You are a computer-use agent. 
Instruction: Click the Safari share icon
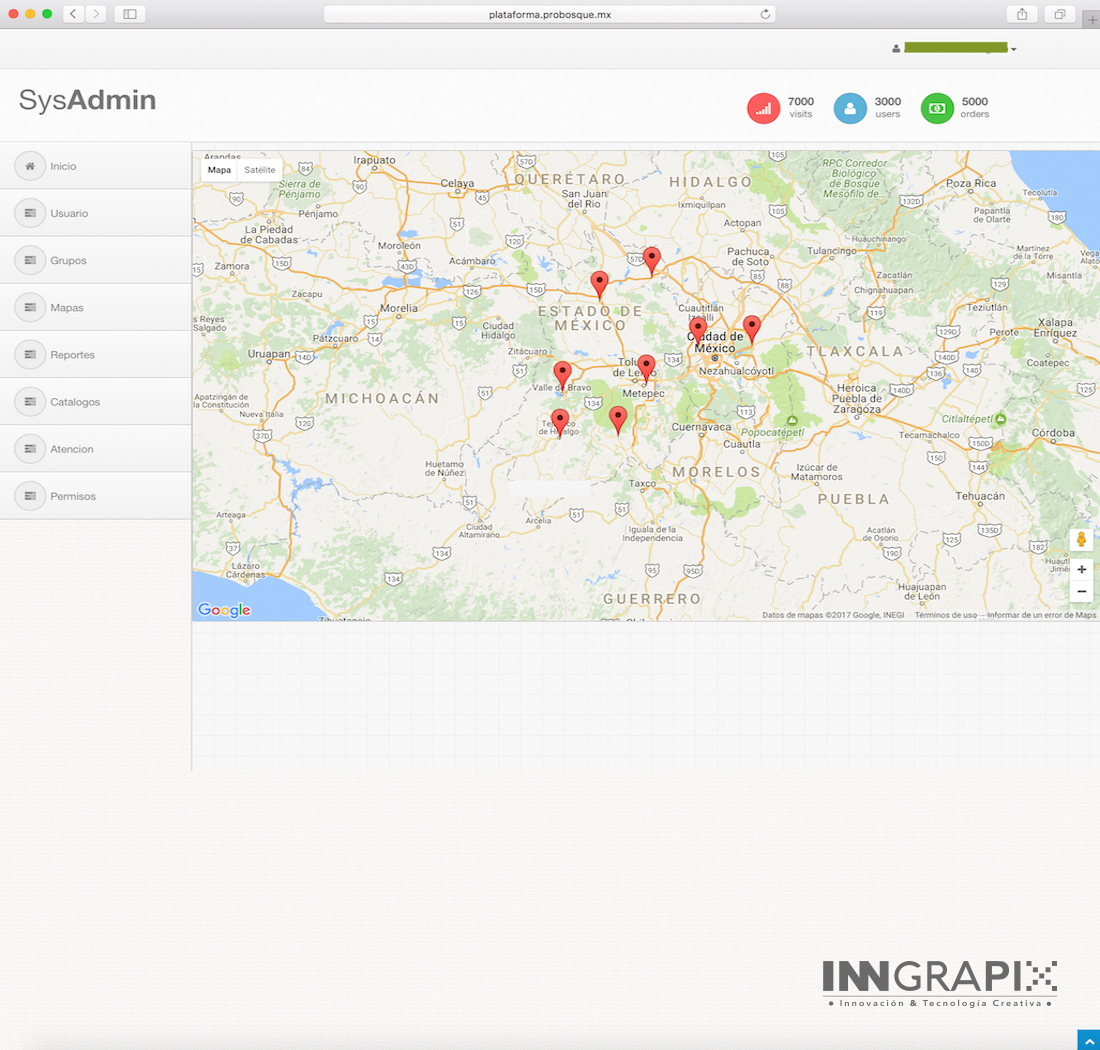1022,14
